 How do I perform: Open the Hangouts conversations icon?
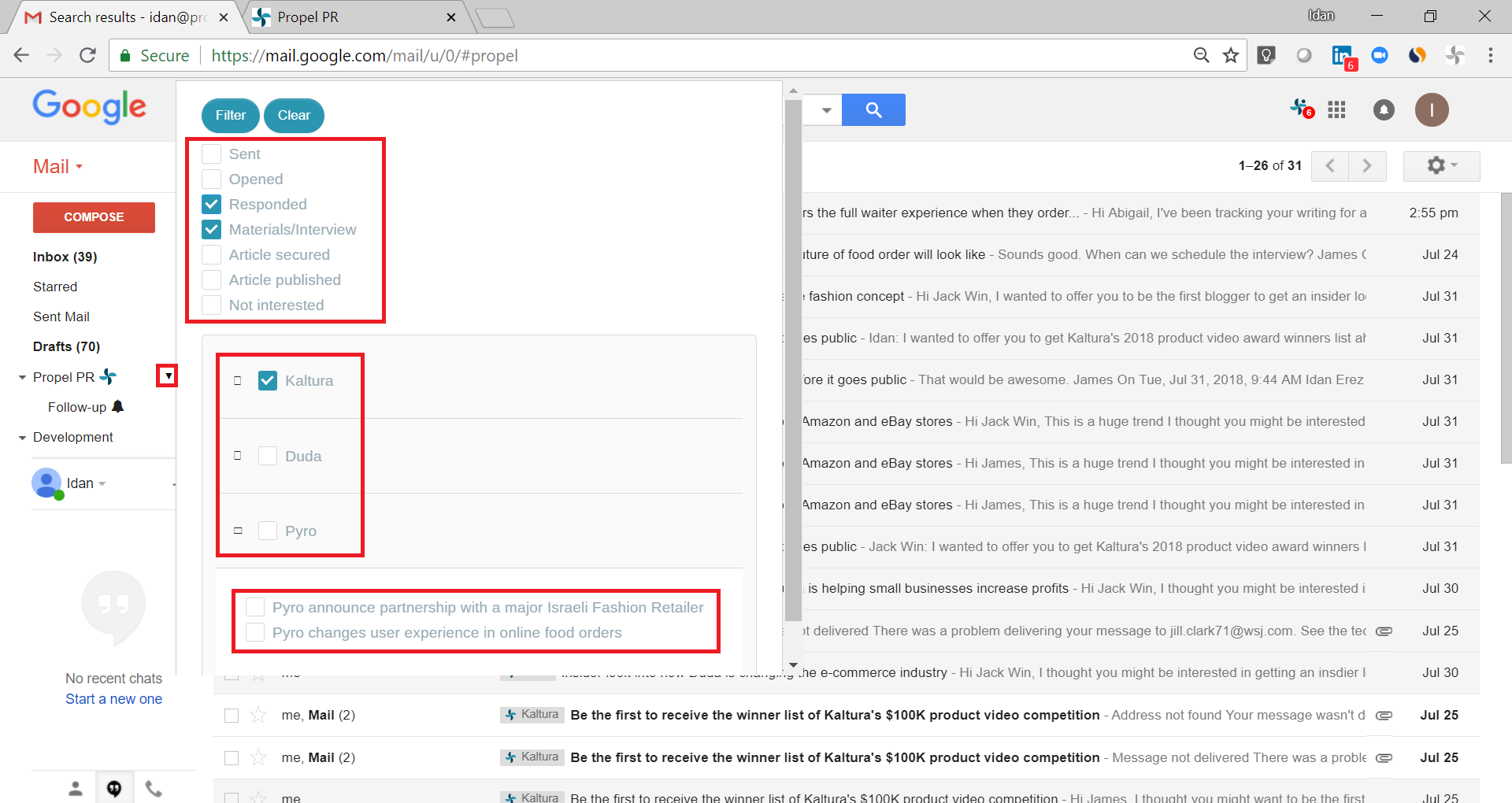(114, 788)
